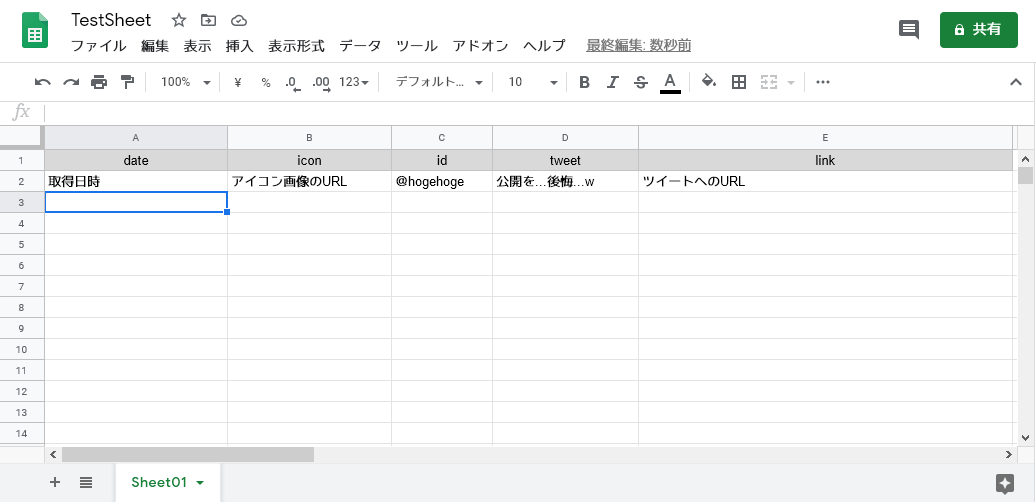
Task: Click the undo arrow icon
Action: point(43,83)
